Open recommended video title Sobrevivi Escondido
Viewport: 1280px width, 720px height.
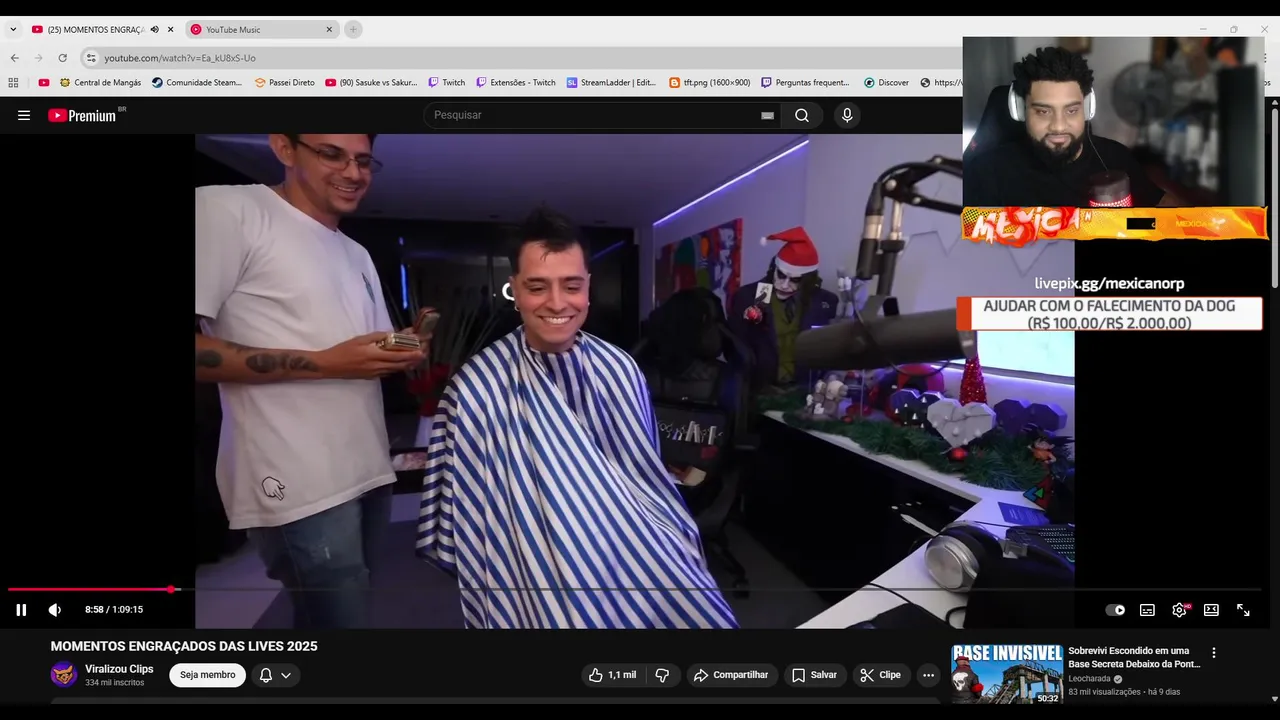1134,657
